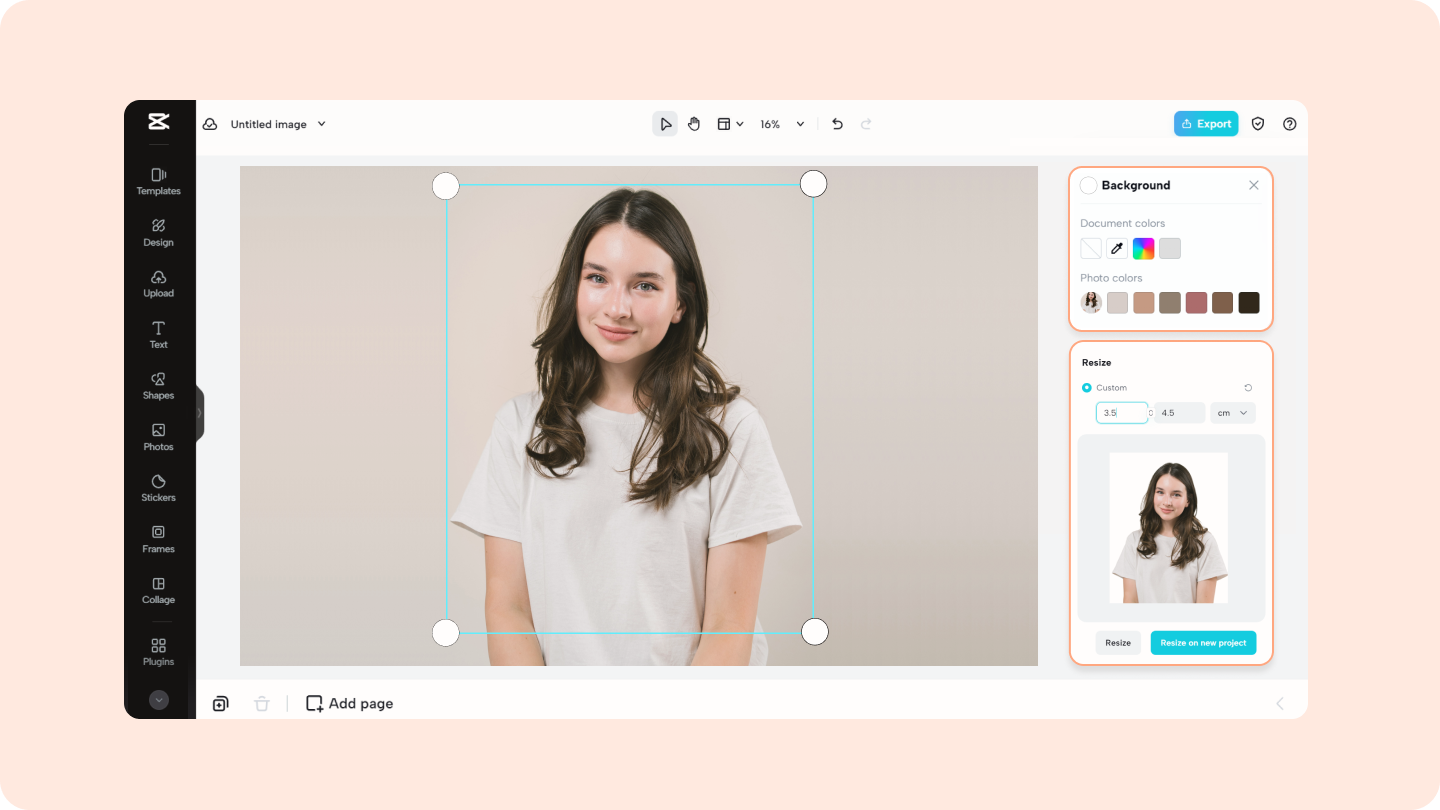Select the woman's portrait on canvas
This screenshot has width=1440, height=810.
coord(629,409)
